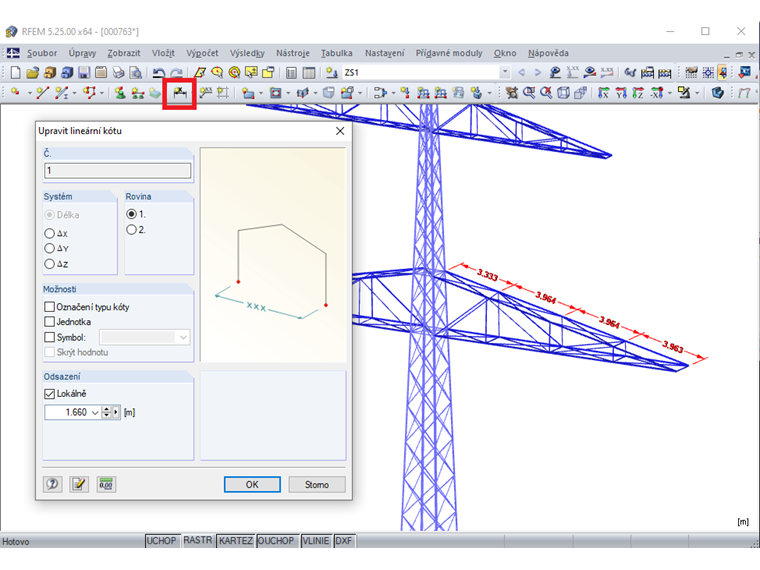This screenshot has height=570, width=760.
Task: Select the ΔZ system option
Action: point(49,264)
